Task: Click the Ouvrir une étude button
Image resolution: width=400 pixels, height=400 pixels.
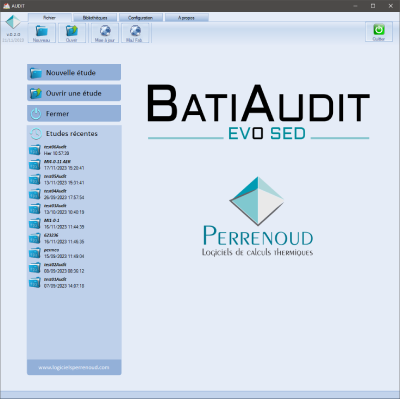Action: 74,93
